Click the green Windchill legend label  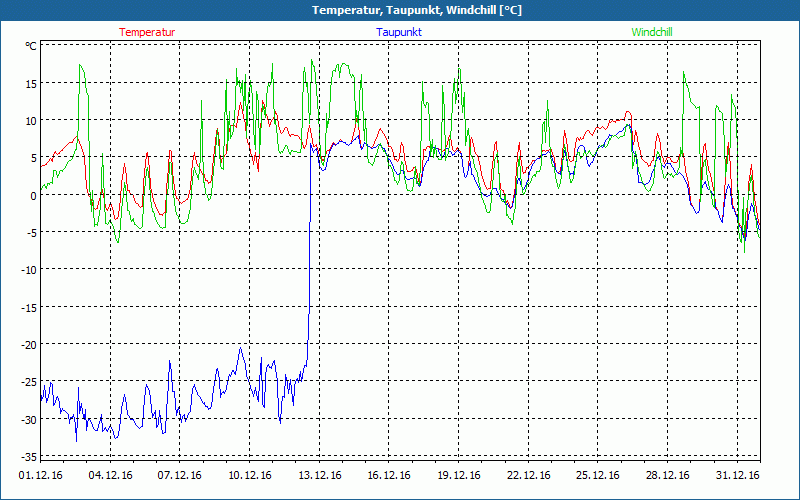(652, 32)
